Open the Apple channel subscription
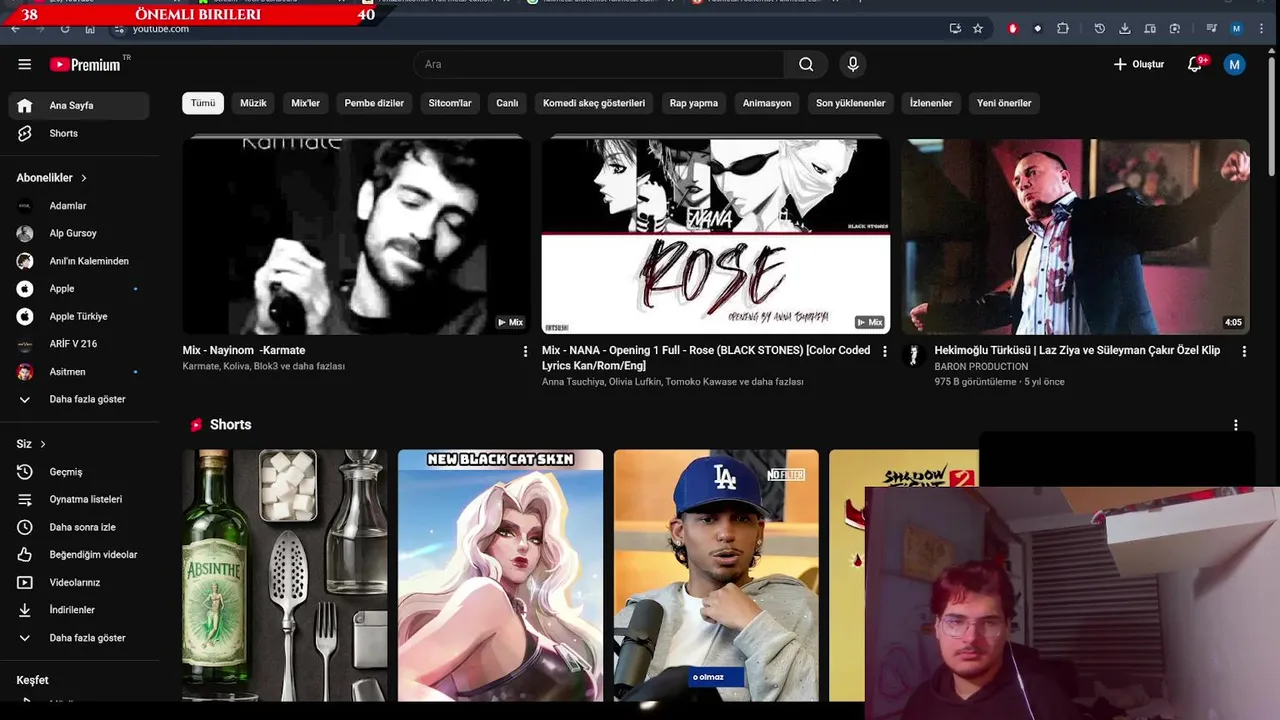 click(79, 289)
